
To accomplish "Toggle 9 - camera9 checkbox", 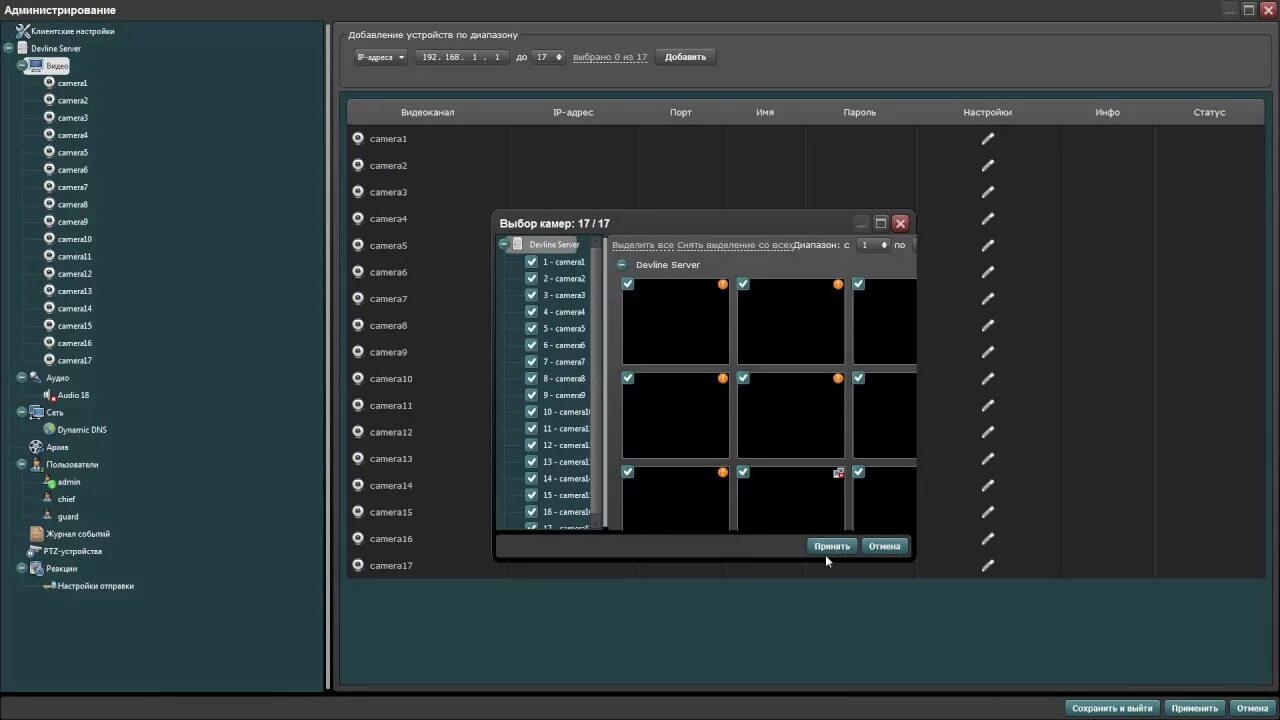I will 531,395.
